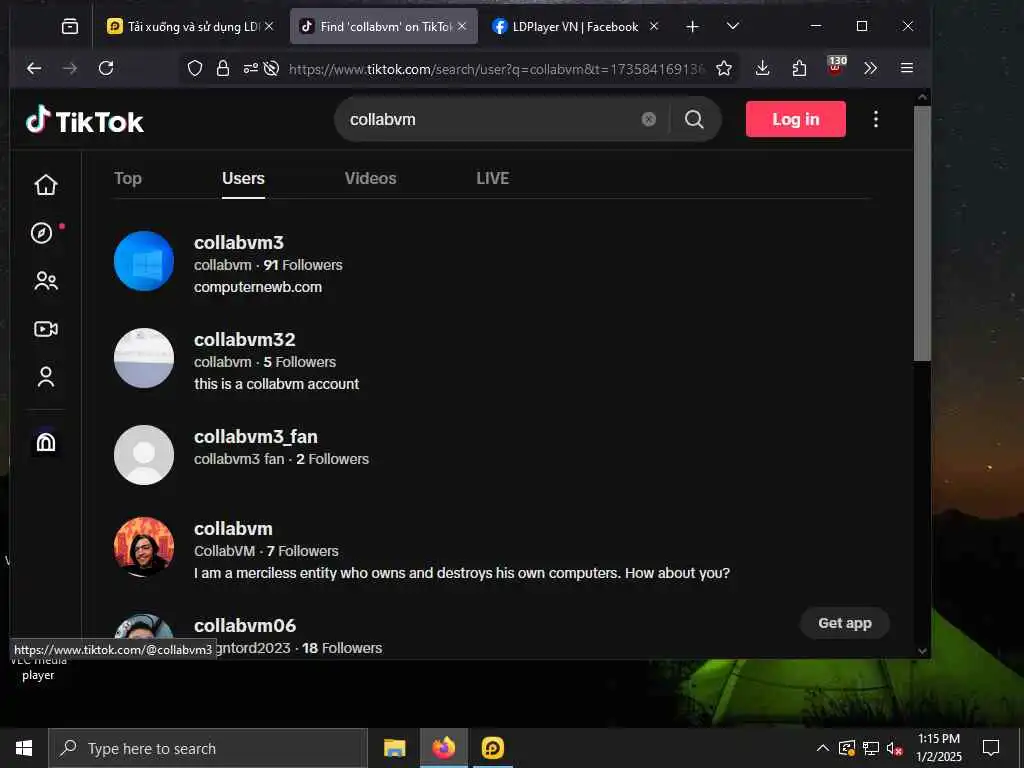
Task: Click the arch-shaped icon at sidebar bottom
Action: point(46,443)
